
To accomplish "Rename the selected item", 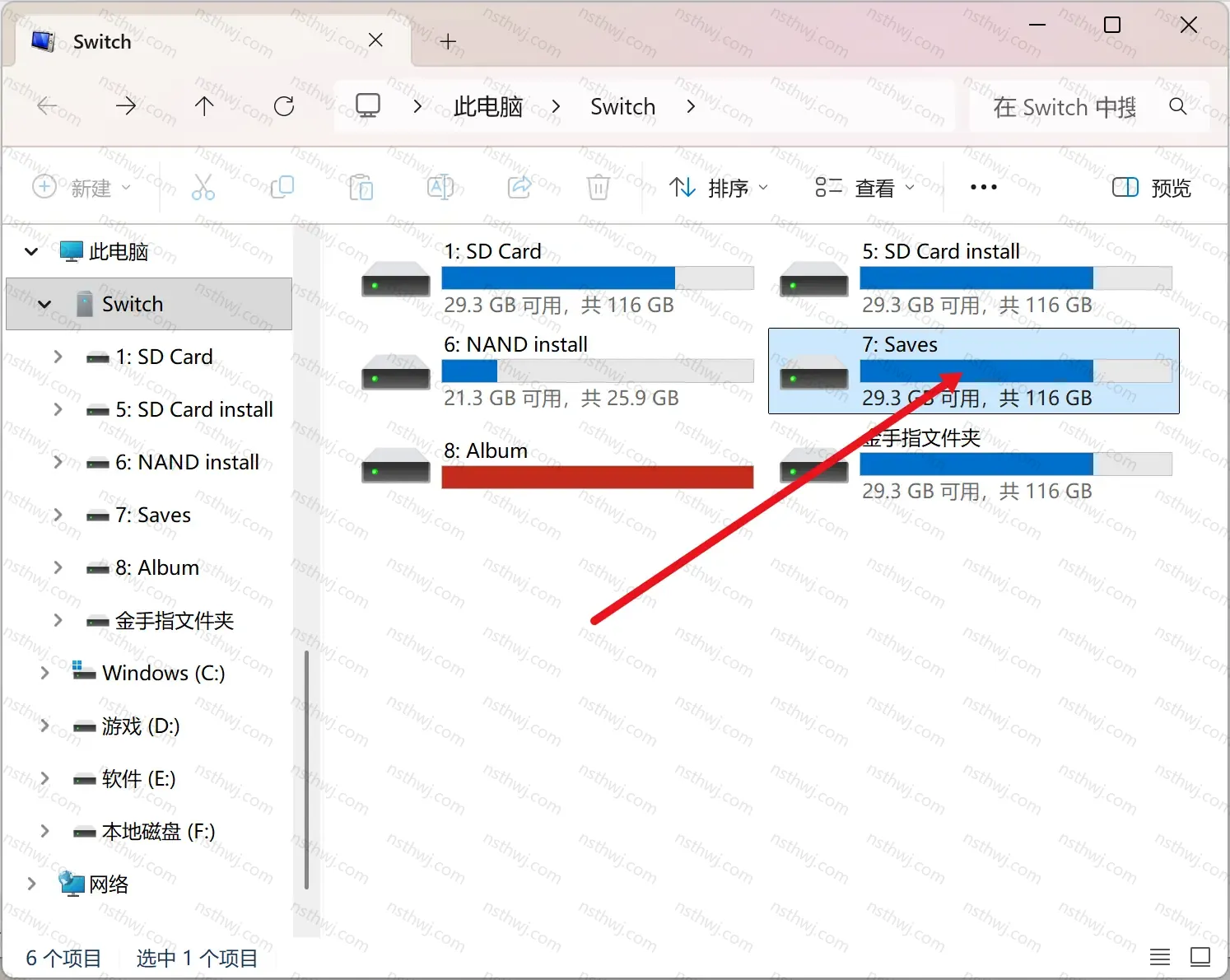I will [x=440, y=188].
